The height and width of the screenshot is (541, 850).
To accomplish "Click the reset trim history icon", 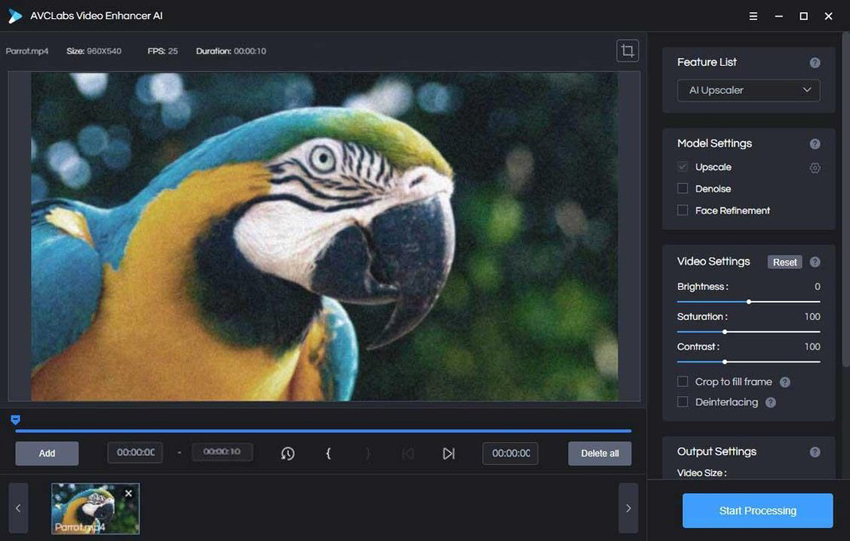I will pyautogui.click(x=288, y=453).
